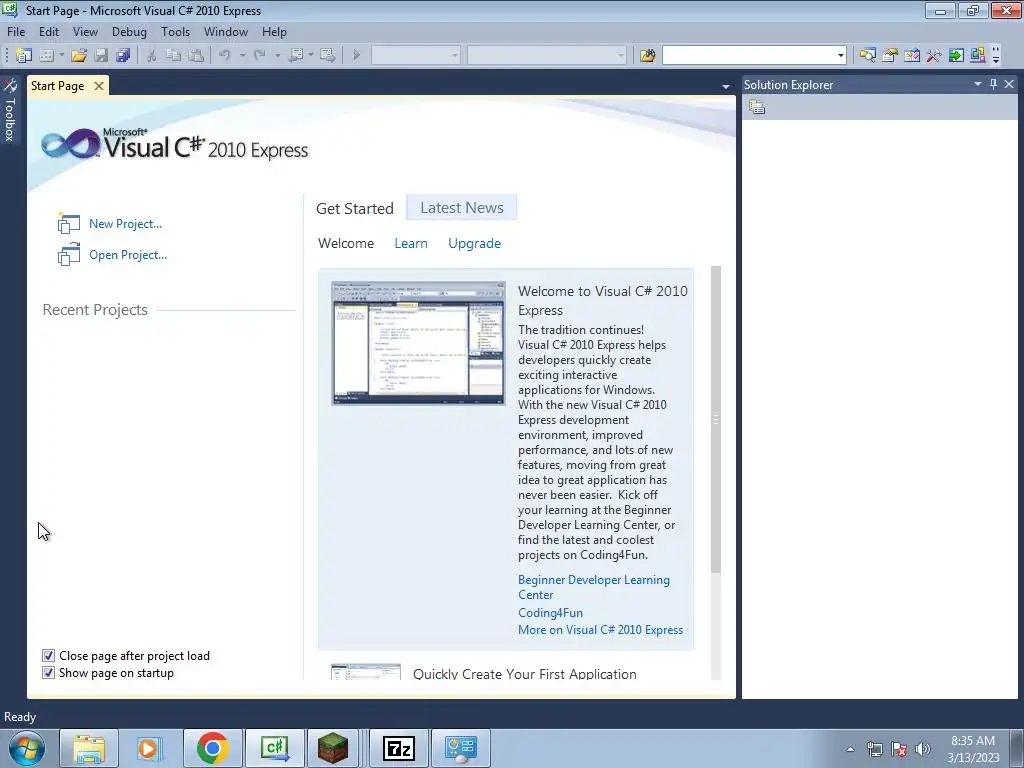Viewport: 1024px width, 768px height.
Task: Open the Solution Configurations combo box
Action: pos(415,56)
